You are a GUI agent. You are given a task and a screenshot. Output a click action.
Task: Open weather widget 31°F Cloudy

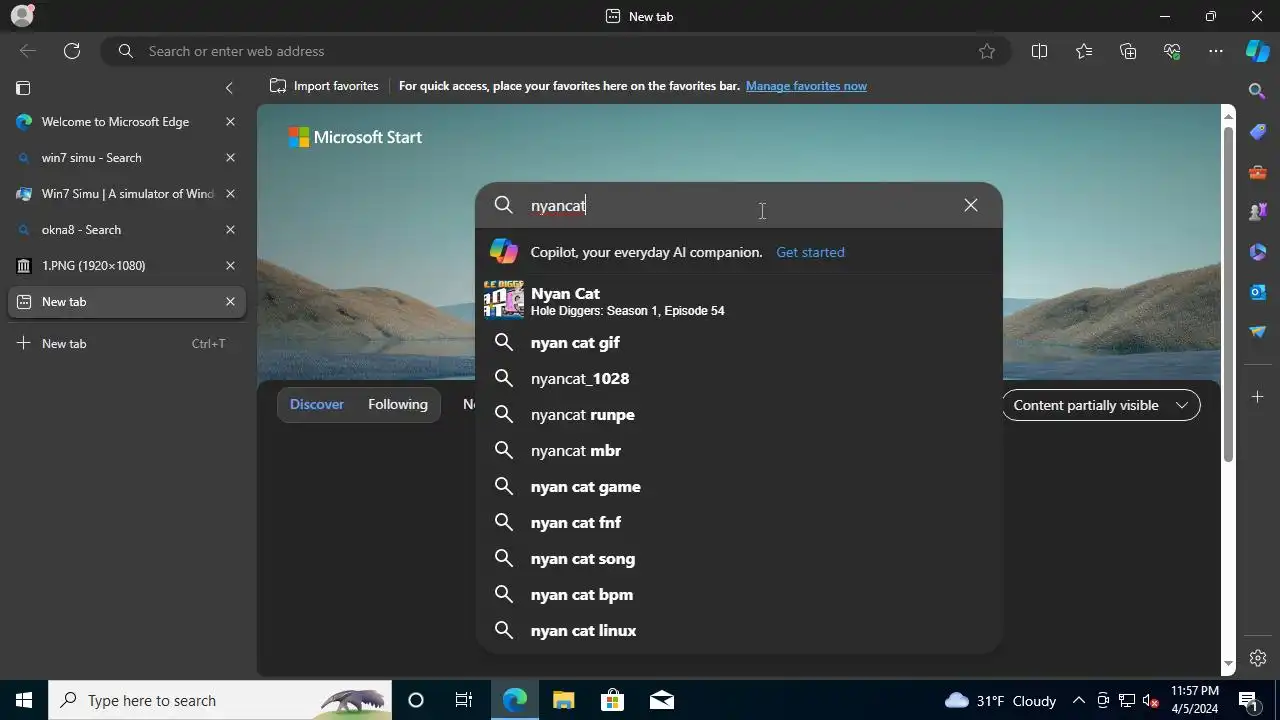[1000, 700]
